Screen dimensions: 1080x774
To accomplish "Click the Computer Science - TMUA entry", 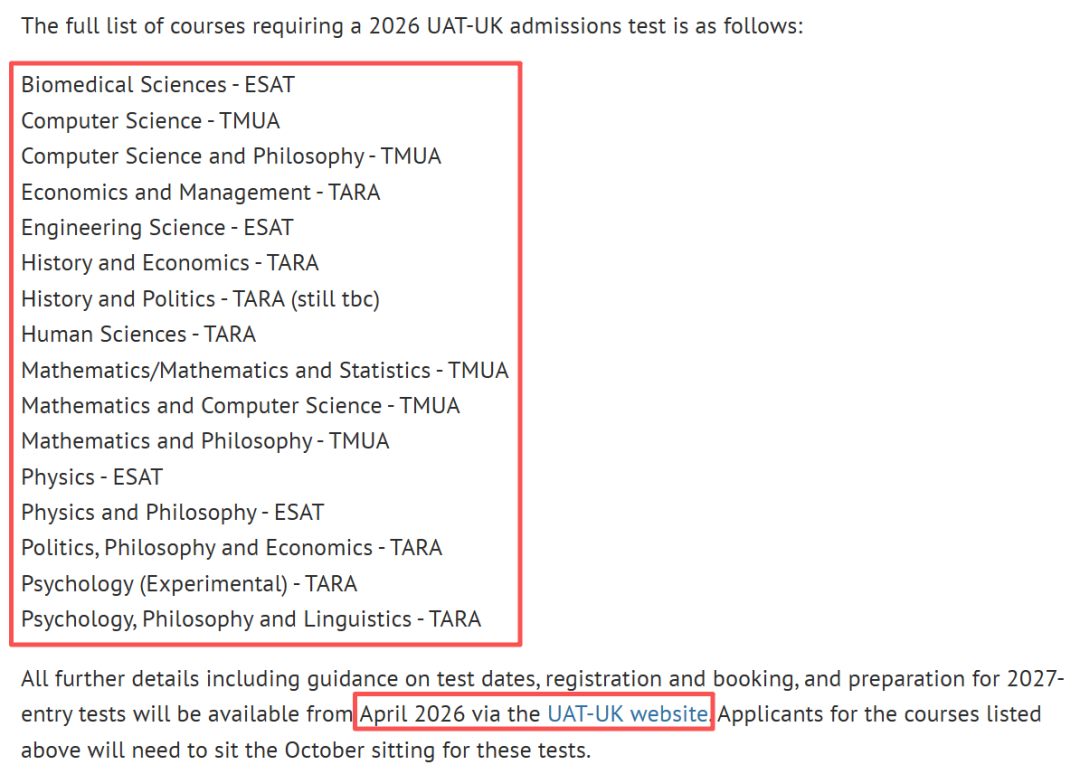I will (151, 121).
